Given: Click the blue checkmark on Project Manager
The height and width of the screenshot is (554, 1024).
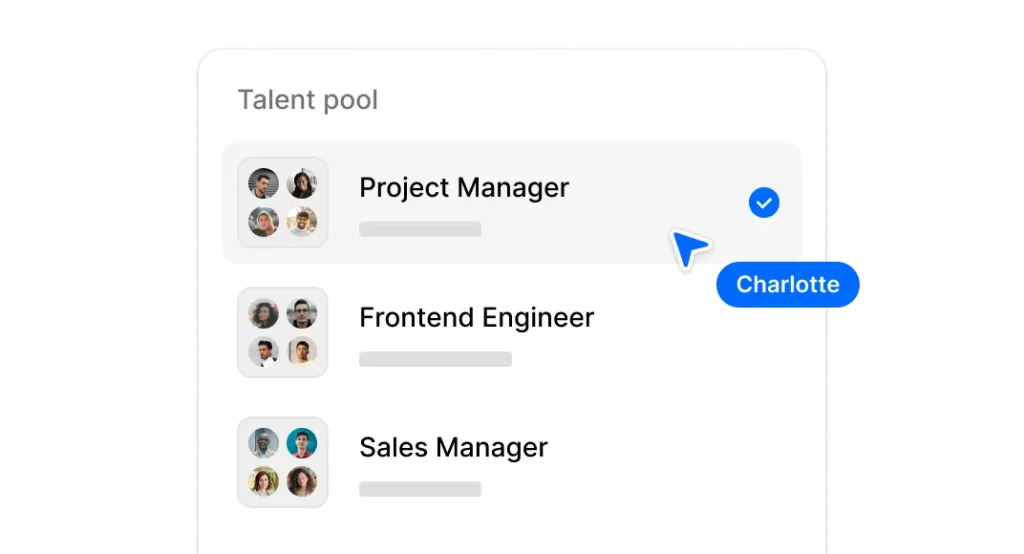Looking at the screenshot, I should (x=764, y=204).
